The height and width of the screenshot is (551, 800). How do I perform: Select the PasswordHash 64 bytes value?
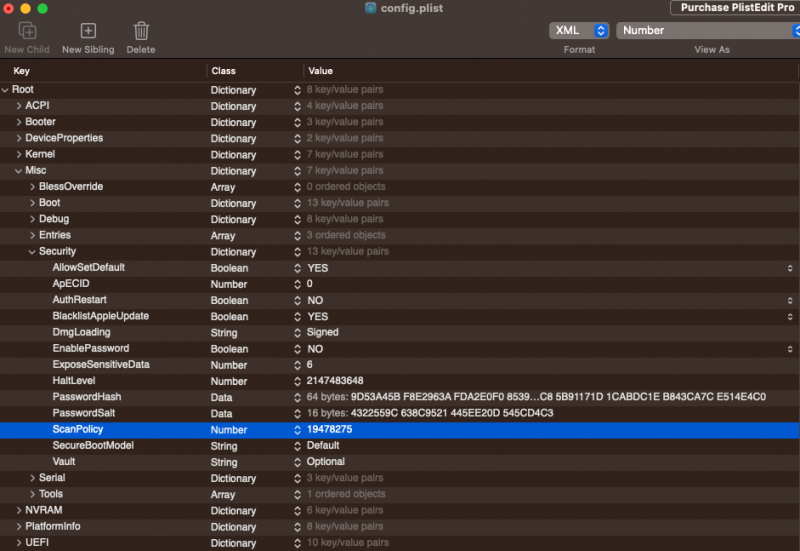(536, 397)
